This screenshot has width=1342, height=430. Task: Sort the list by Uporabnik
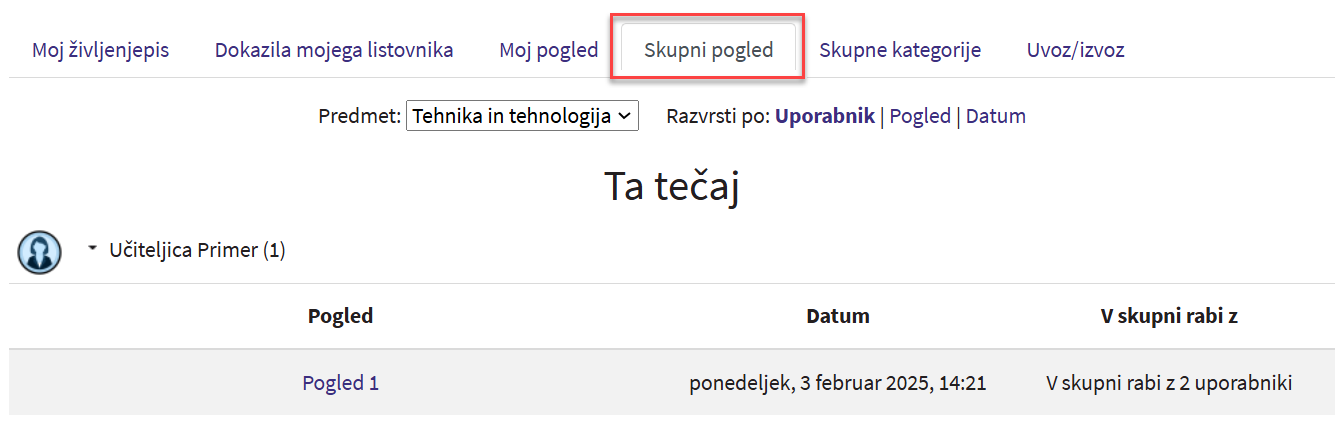(x=824, y=116)
